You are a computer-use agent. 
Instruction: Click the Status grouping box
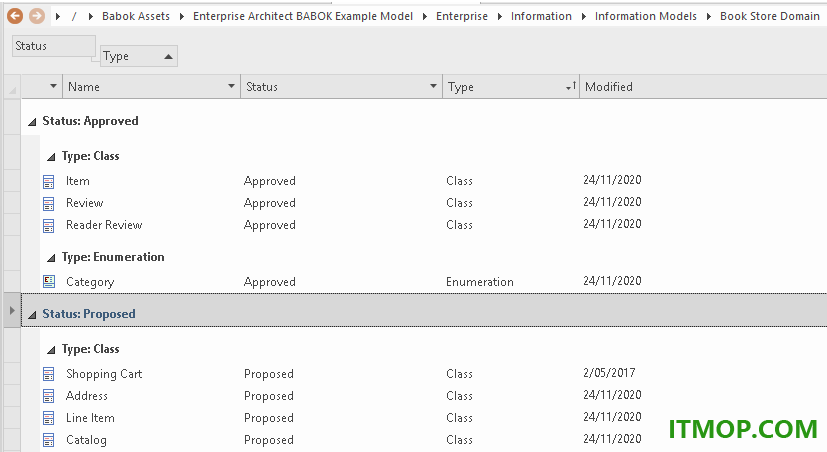pos(54,46)
